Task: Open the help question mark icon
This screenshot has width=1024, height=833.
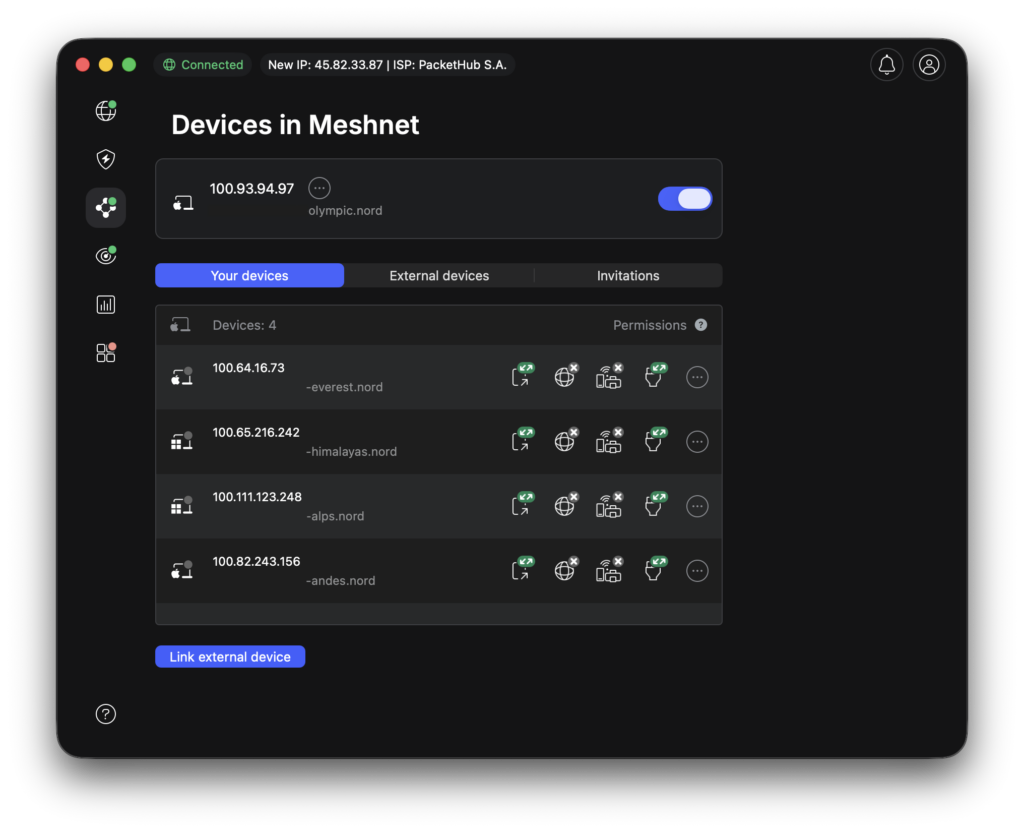Action: [106, 714]
